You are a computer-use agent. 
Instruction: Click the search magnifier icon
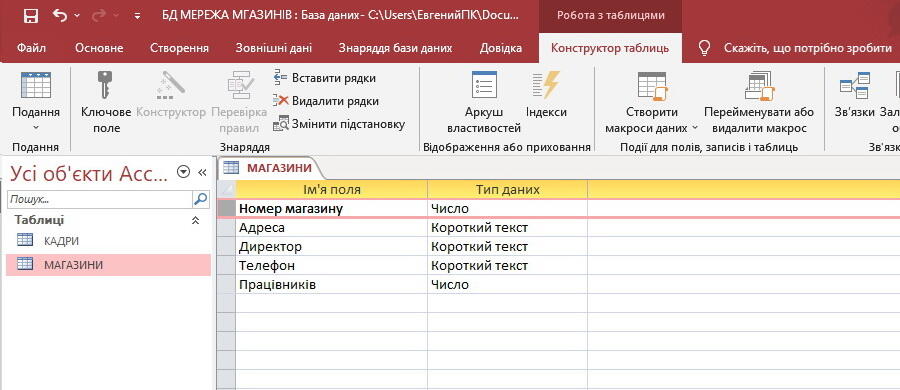coord(201,199)
